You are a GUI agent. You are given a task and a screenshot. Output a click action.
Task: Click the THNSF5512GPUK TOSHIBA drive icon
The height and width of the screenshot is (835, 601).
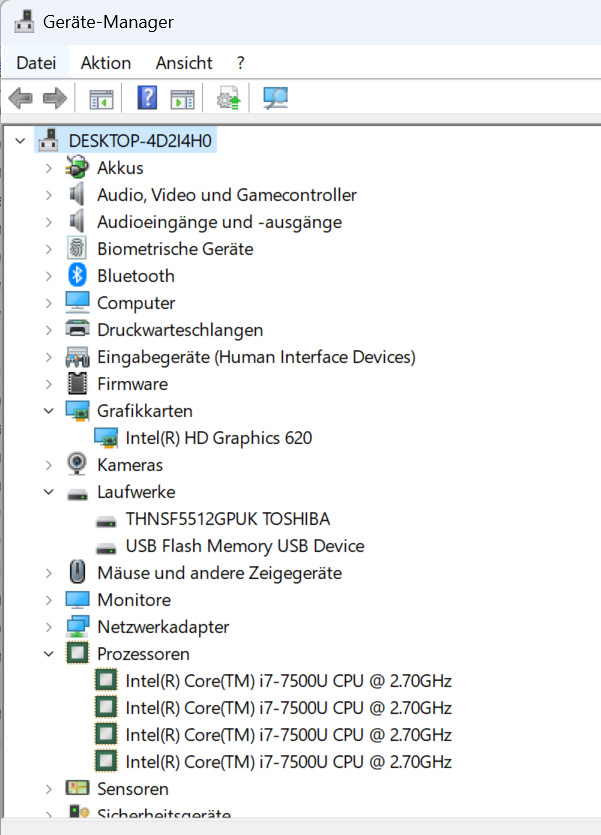(x=105, y=521)
